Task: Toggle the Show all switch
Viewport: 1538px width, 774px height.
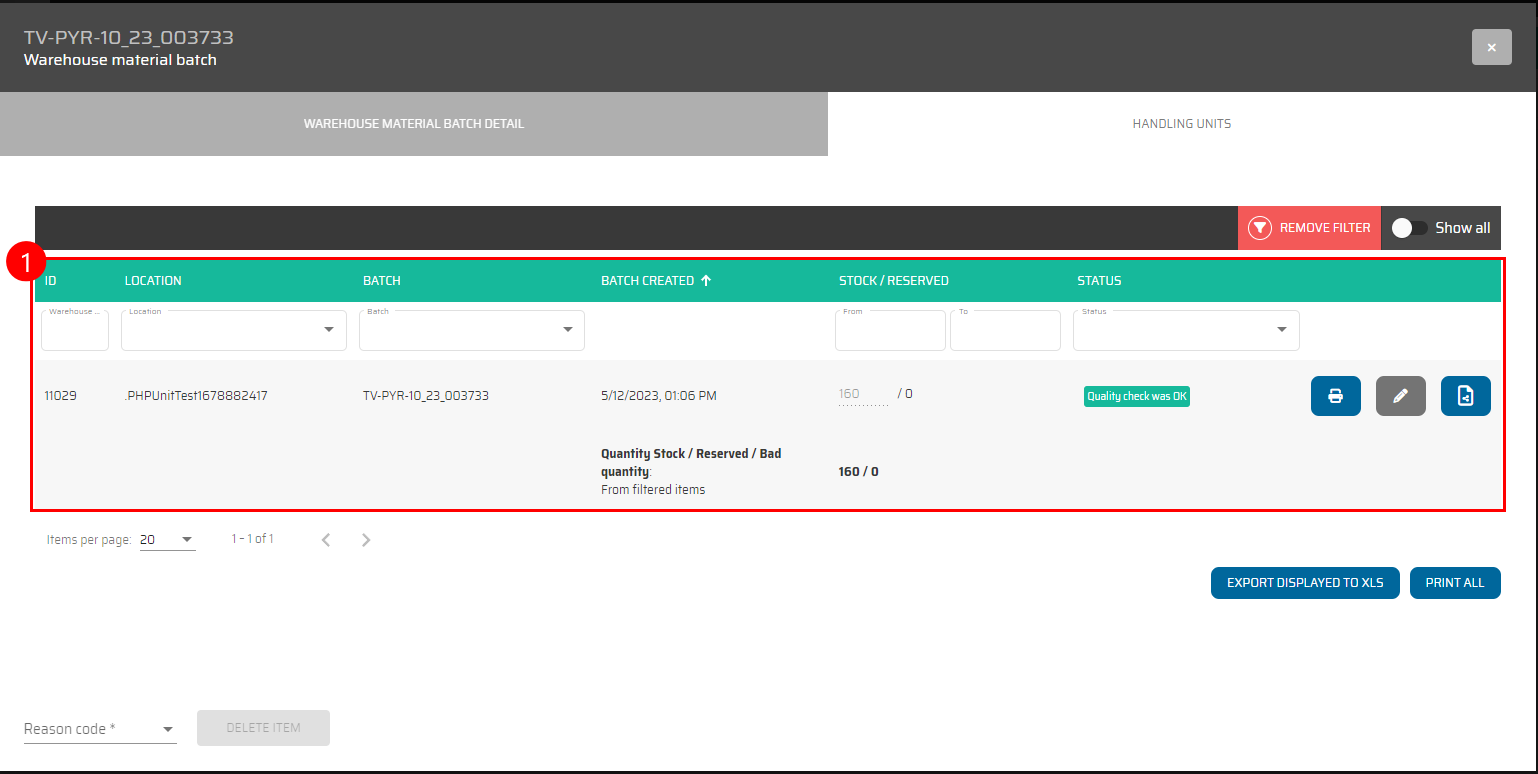Action: tap(1409, 228)
